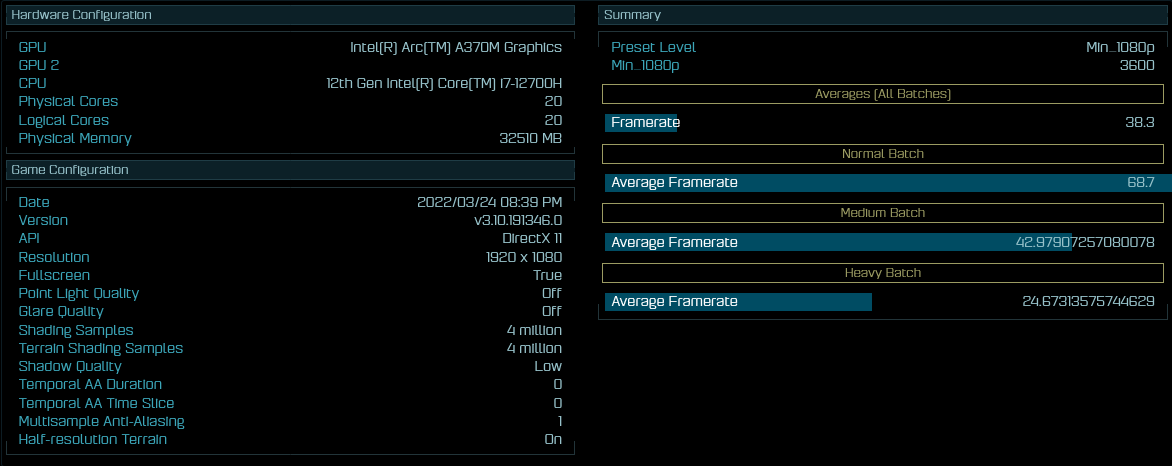The width and height of the screenshot is (1172, 466).
Task: Open the Heavy Batch section header
Action: pyautogui.click(x=883, y=272)
